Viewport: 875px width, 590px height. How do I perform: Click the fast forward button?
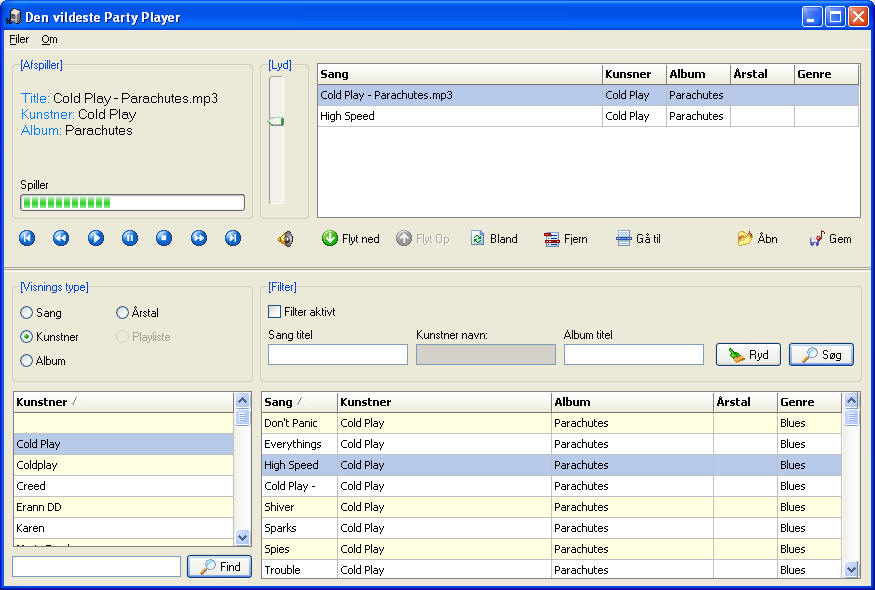[x=199, y=238]
